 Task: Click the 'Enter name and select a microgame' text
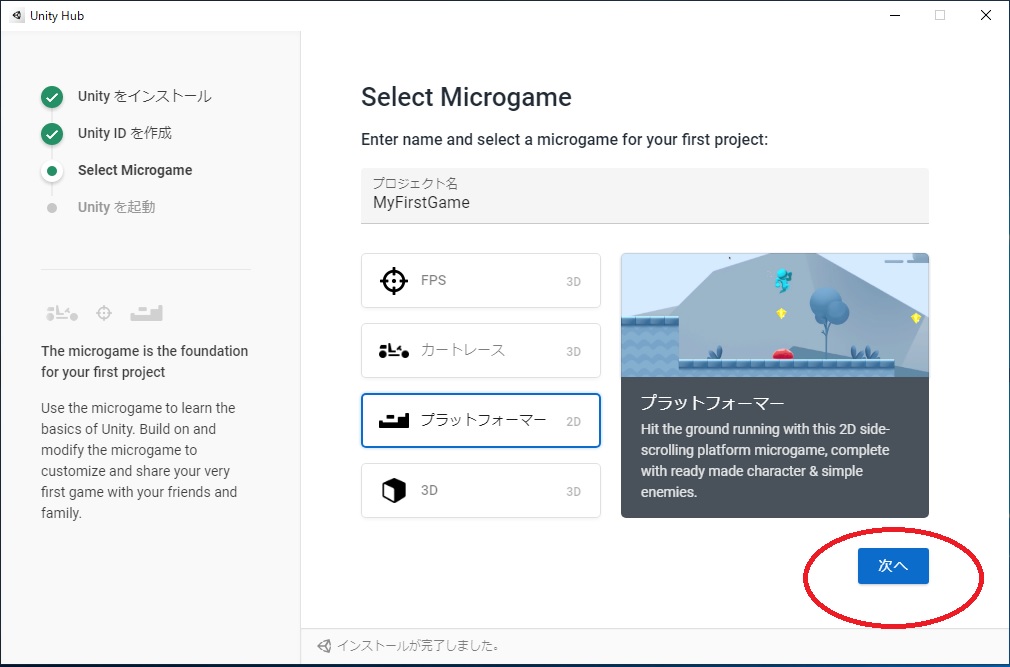[x=564, y=140]
